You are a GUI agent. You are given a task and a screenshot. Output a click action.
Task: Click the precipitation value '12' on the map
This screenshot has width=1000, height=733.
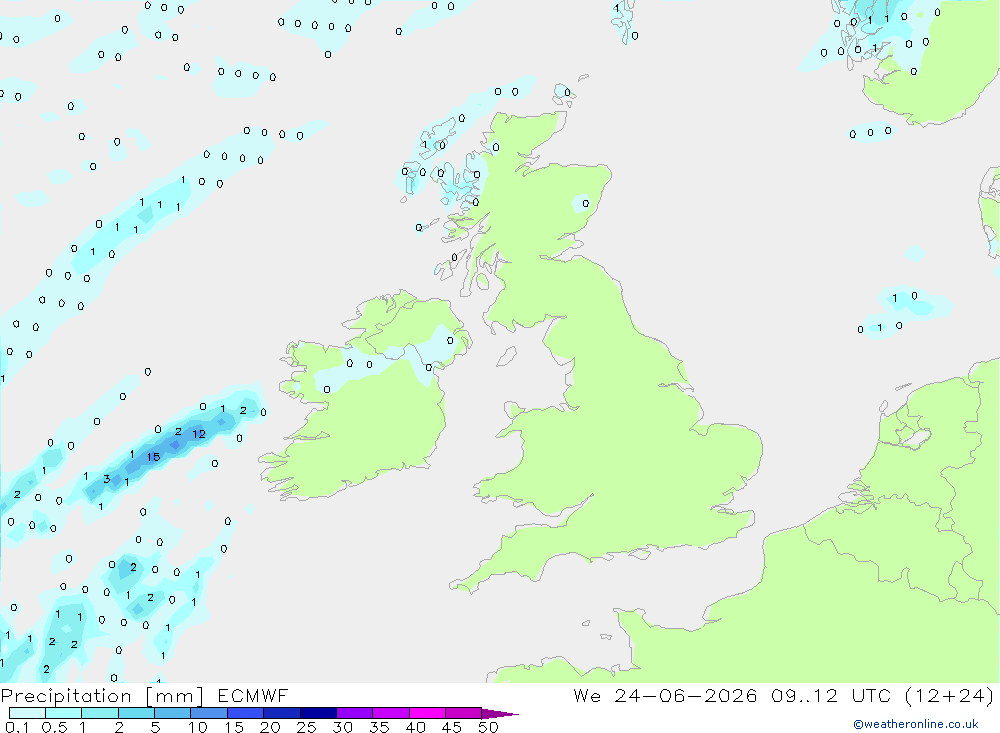(199, 434)
